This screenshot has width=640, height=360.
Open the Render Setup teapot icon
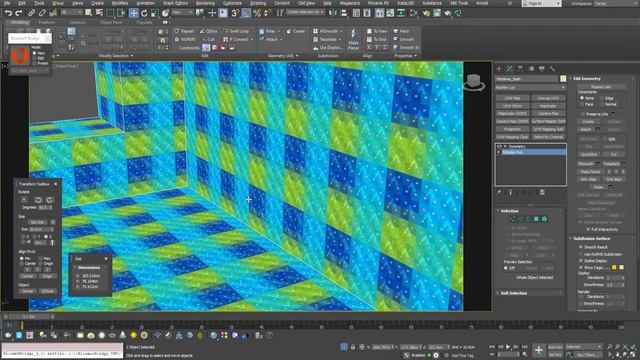pyautogui.click(x=426, y=13)
